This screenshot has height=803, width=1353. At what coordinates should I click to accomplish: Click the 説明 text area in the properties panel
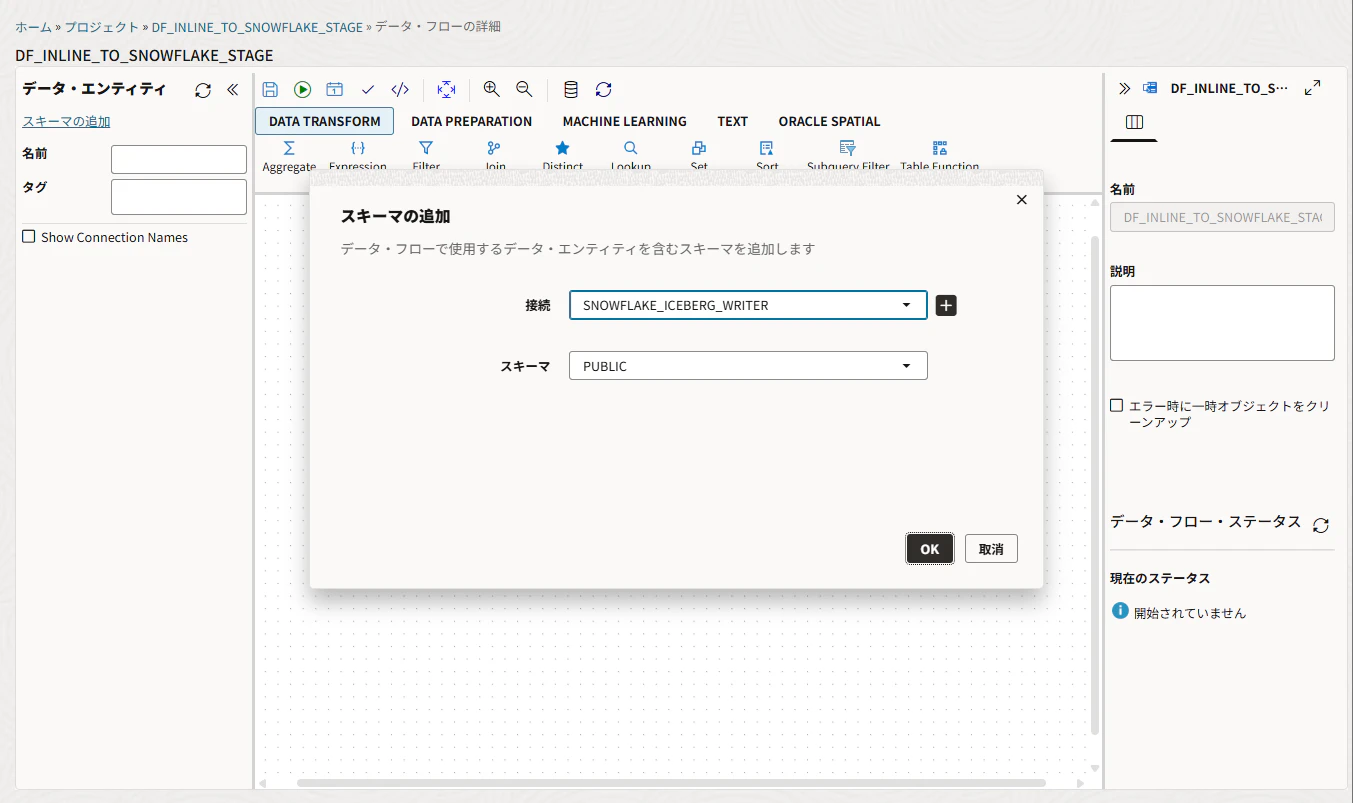click(x=1222, y=322)
